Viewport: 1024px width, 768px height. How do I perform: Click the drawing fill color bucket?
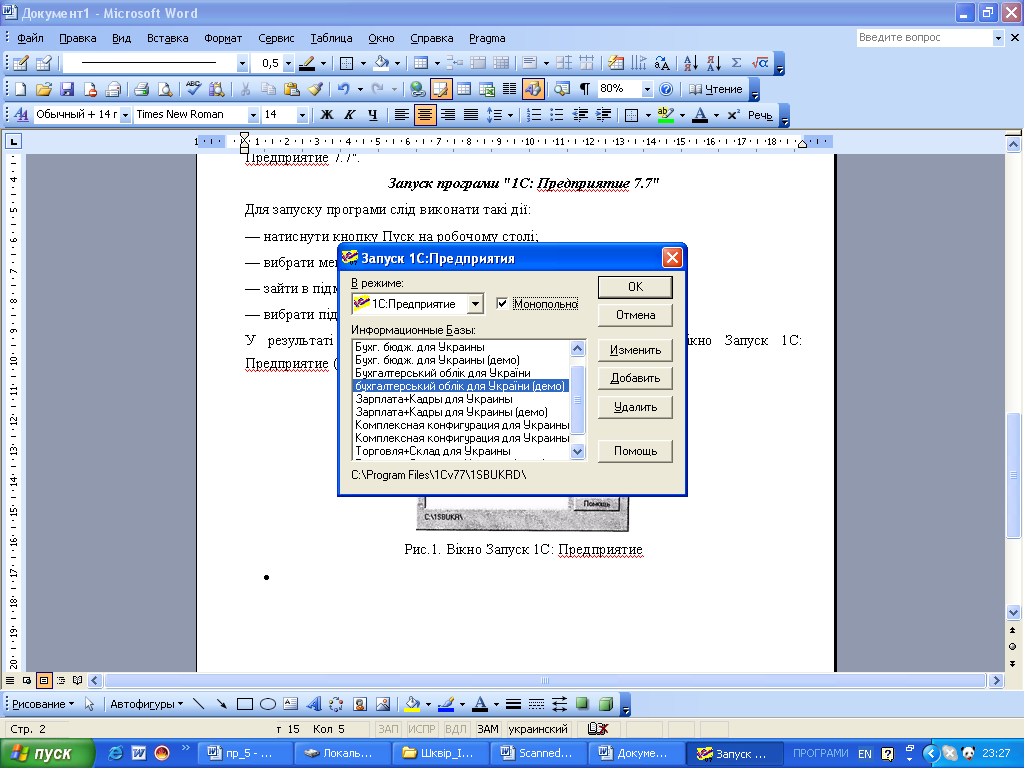tap(412, 704)
